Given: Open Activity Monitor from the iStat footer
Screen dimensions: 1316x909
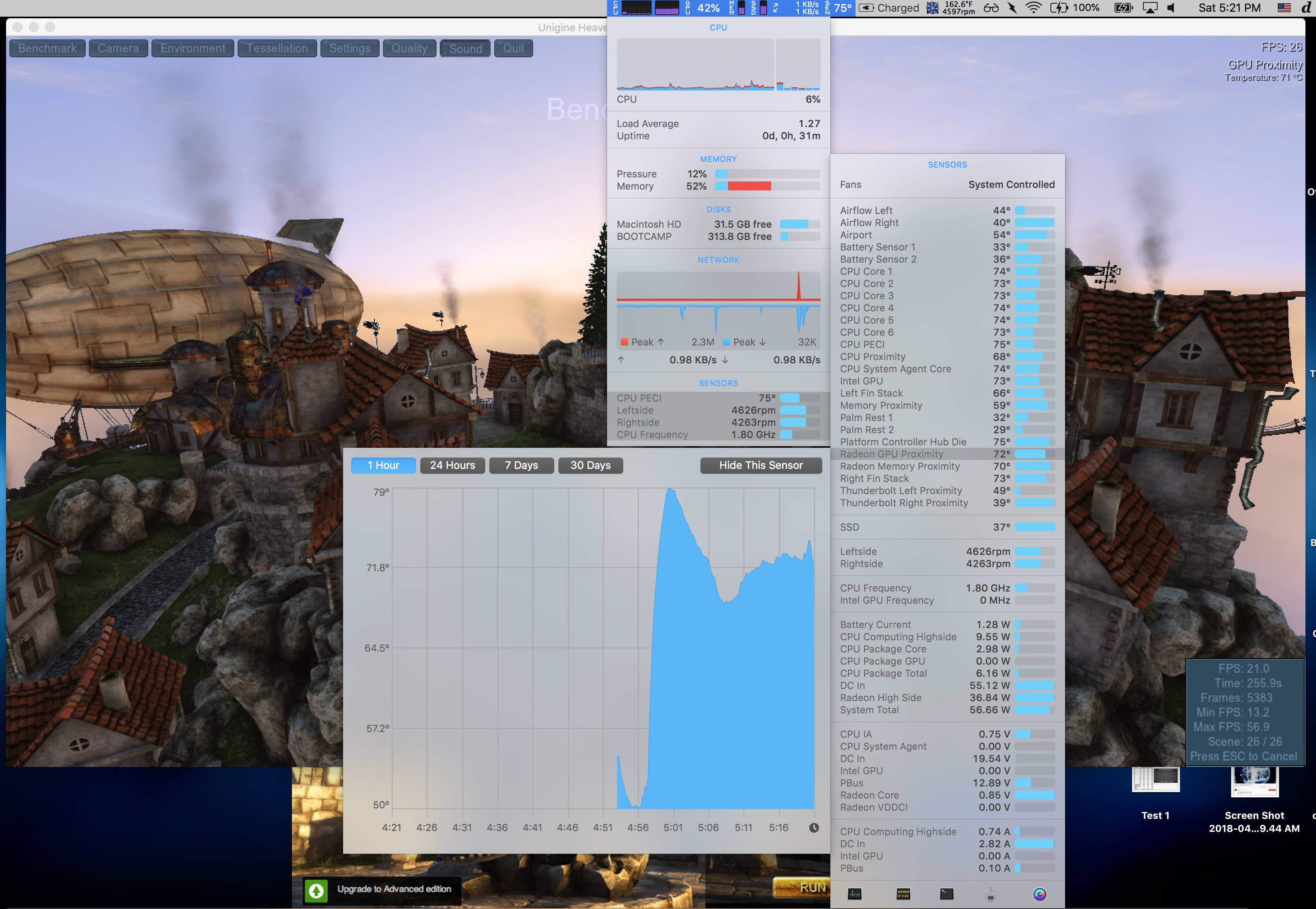Looking at the screenshot, I should [x=854, y=894].
